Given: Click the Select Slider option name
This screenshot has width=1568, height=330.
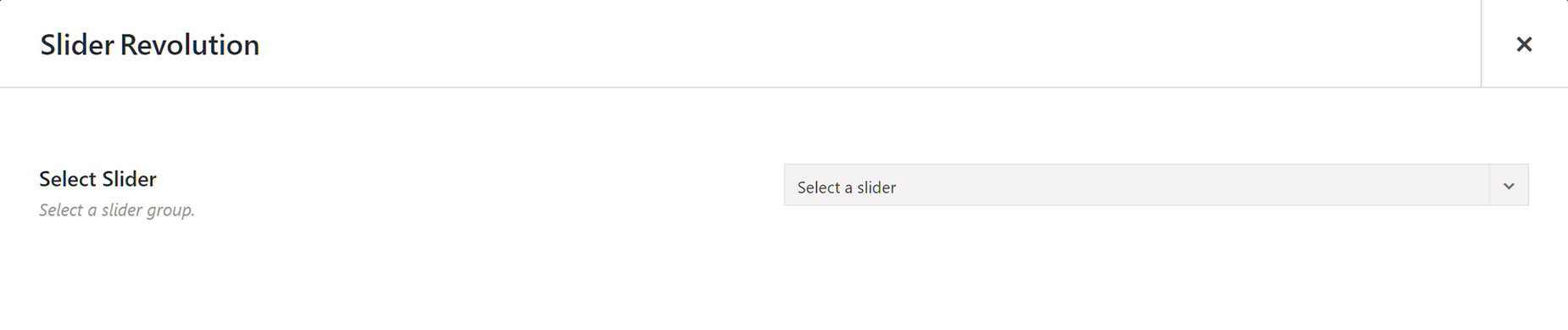Looking at the screenshot, I should coord(97,179).
